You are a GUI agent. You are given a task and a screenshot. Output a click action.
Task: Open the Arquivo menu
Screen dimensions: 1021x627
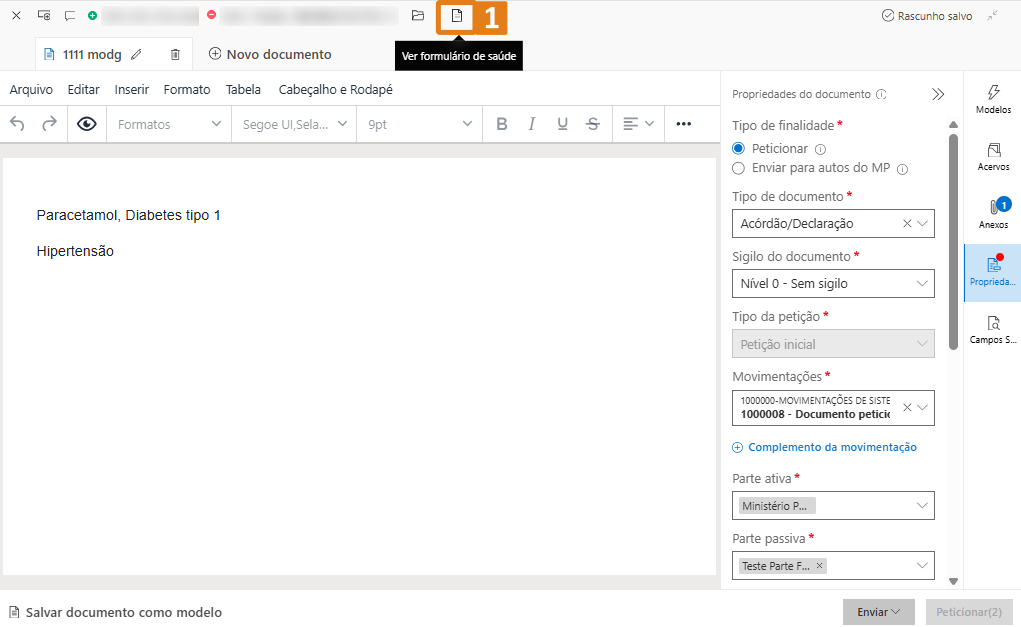pyautogui.click(x=31, y=90)
